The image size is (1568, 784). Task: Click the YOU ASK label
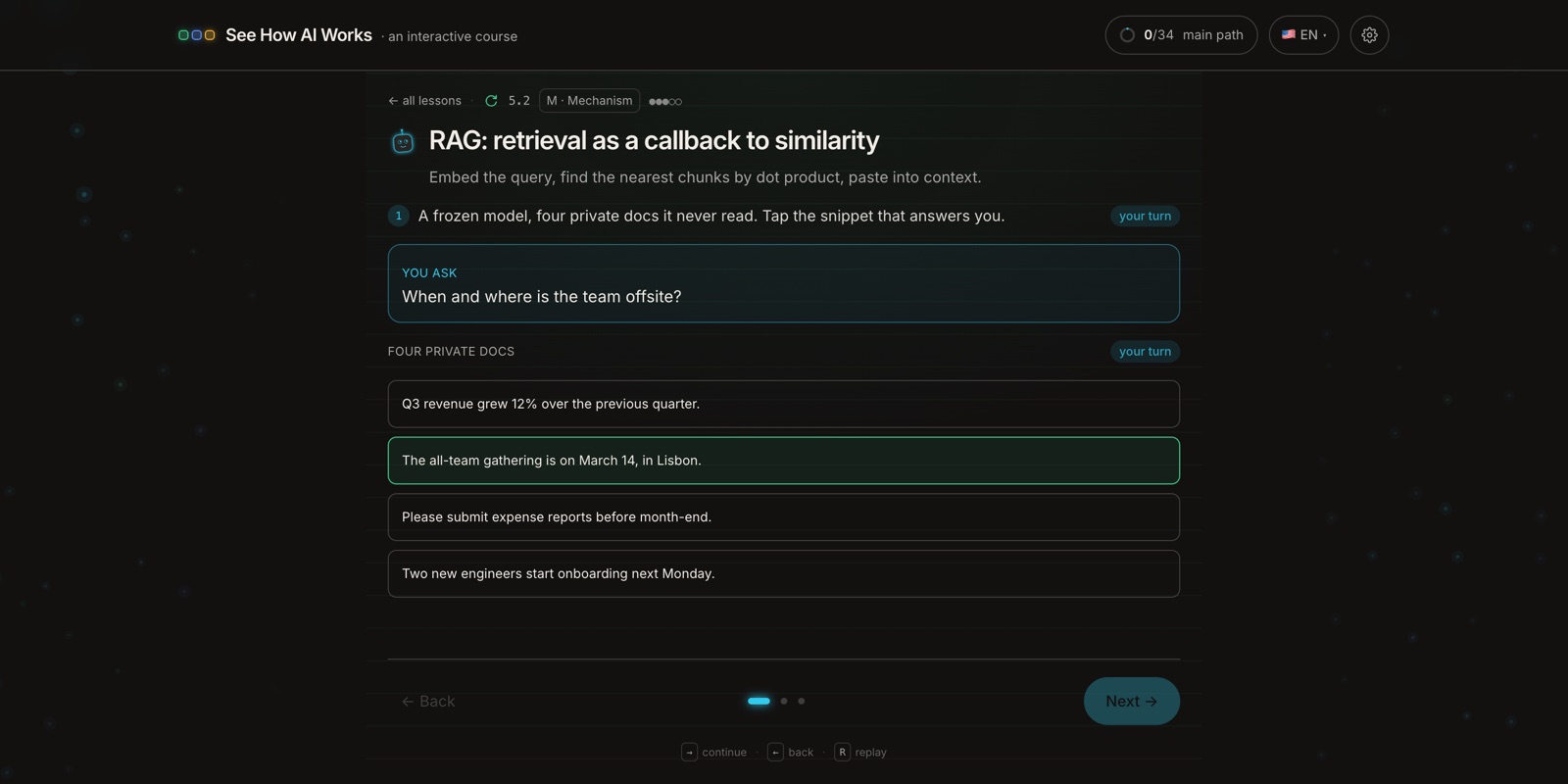tap(429, 273)
